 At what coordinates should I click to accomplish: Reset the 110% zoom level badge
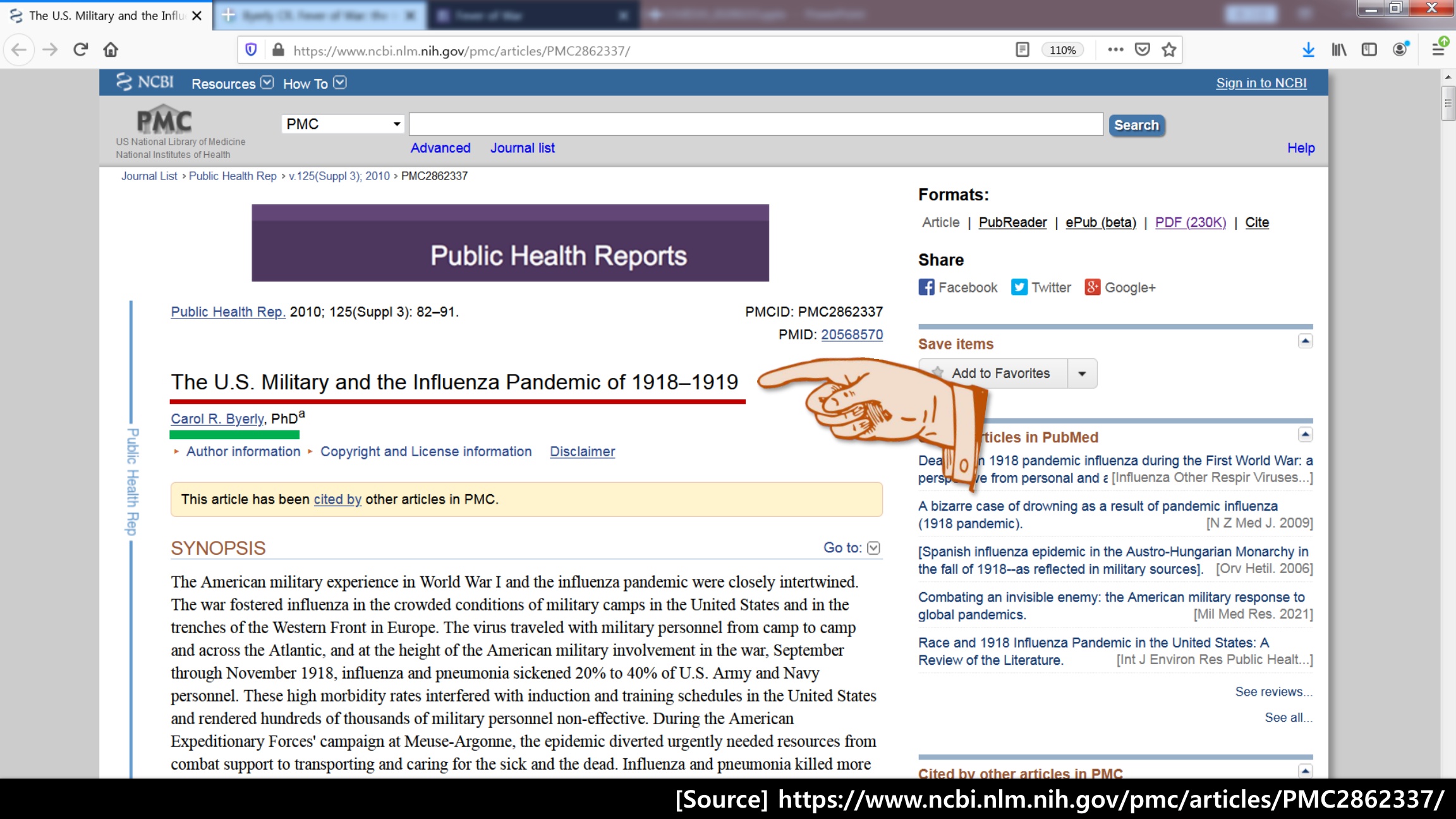pyautogui.click(x=1062, y=50)
